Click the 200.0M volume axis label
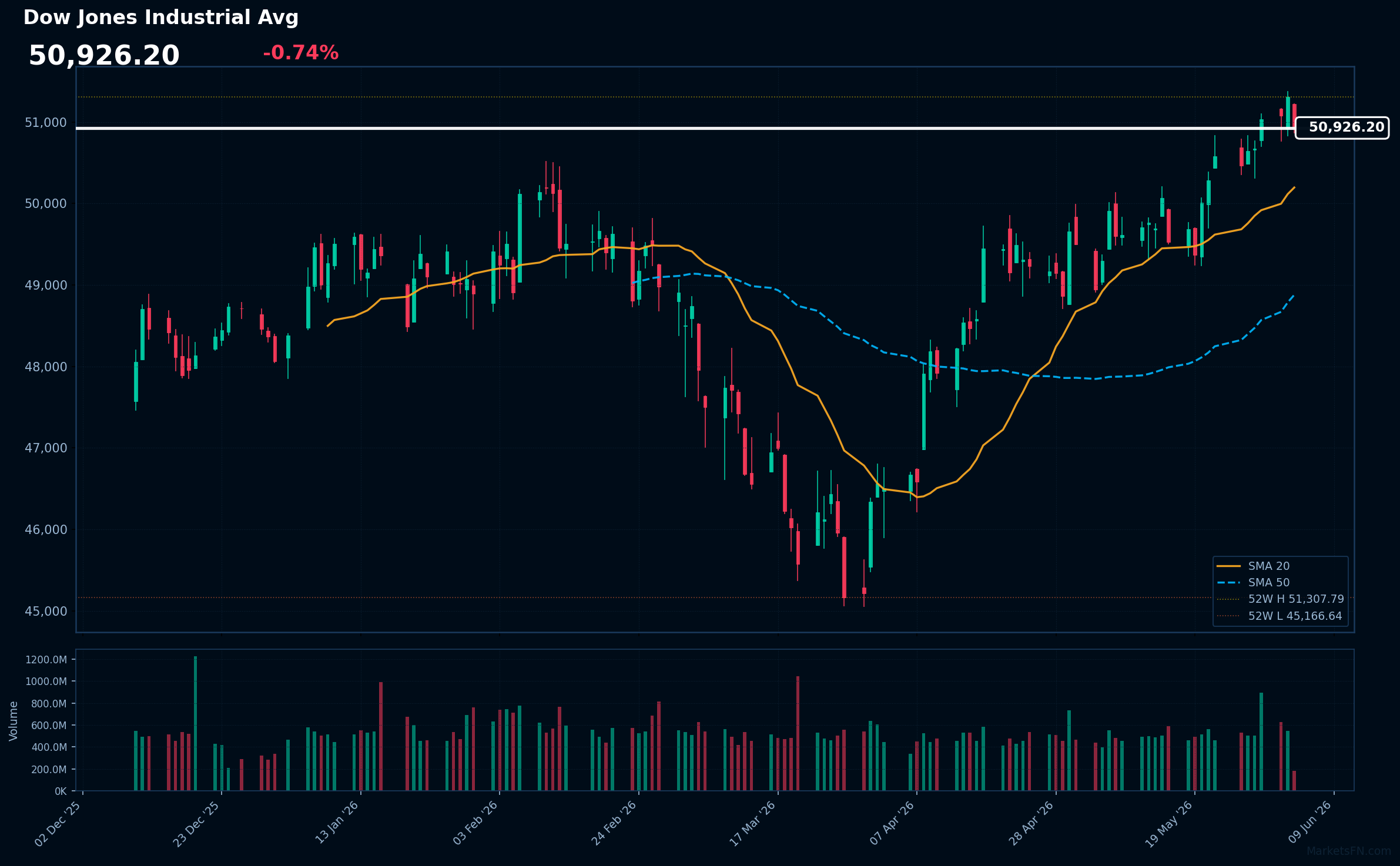 (48, 770)
